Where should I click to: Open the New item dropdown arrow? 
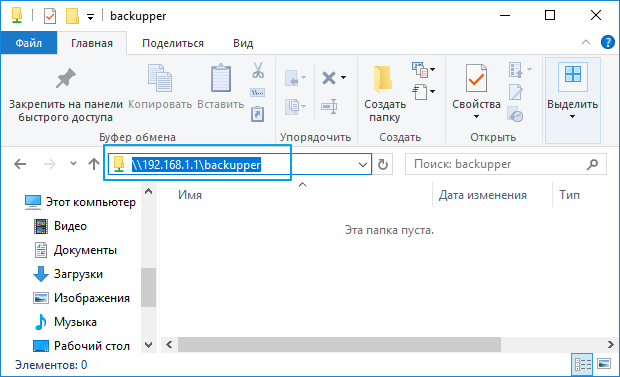click(x=433, y=70)
